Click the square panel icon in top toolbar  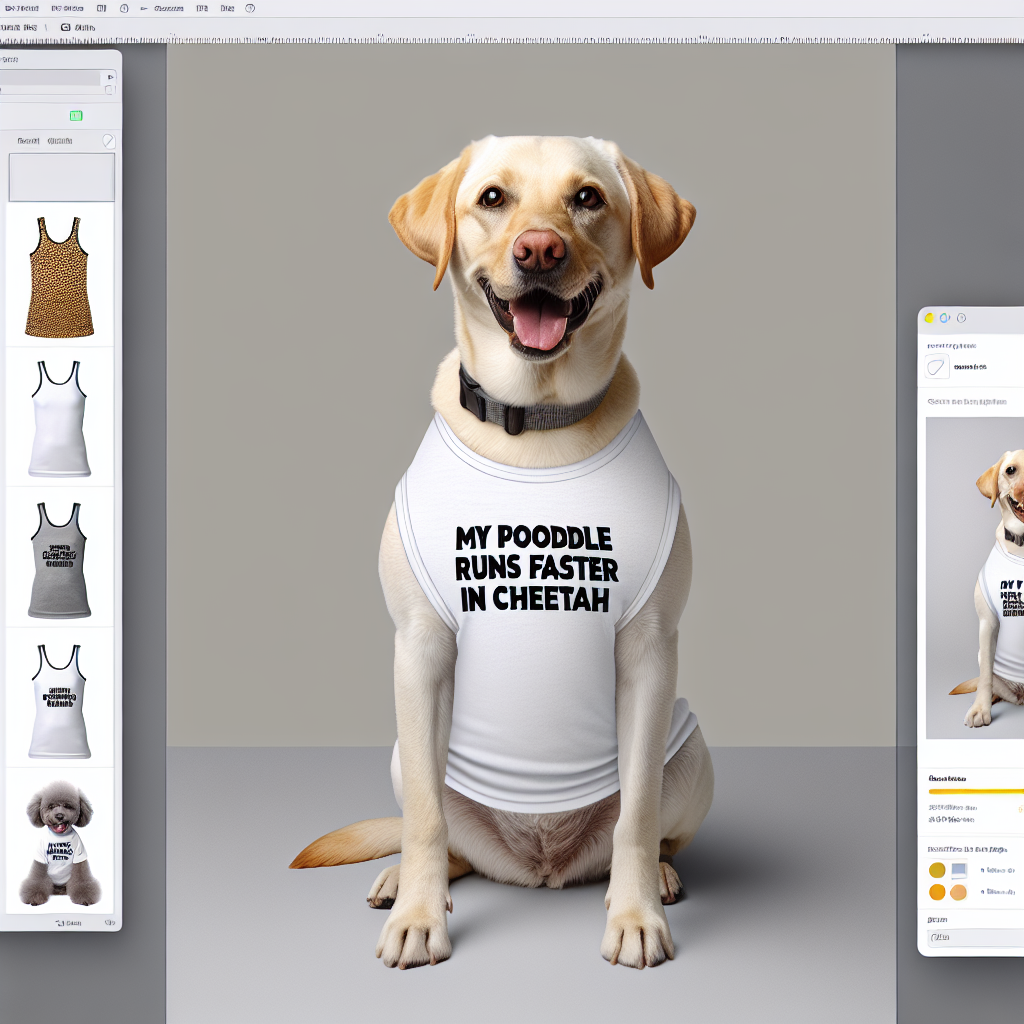(x=101, y=8)
